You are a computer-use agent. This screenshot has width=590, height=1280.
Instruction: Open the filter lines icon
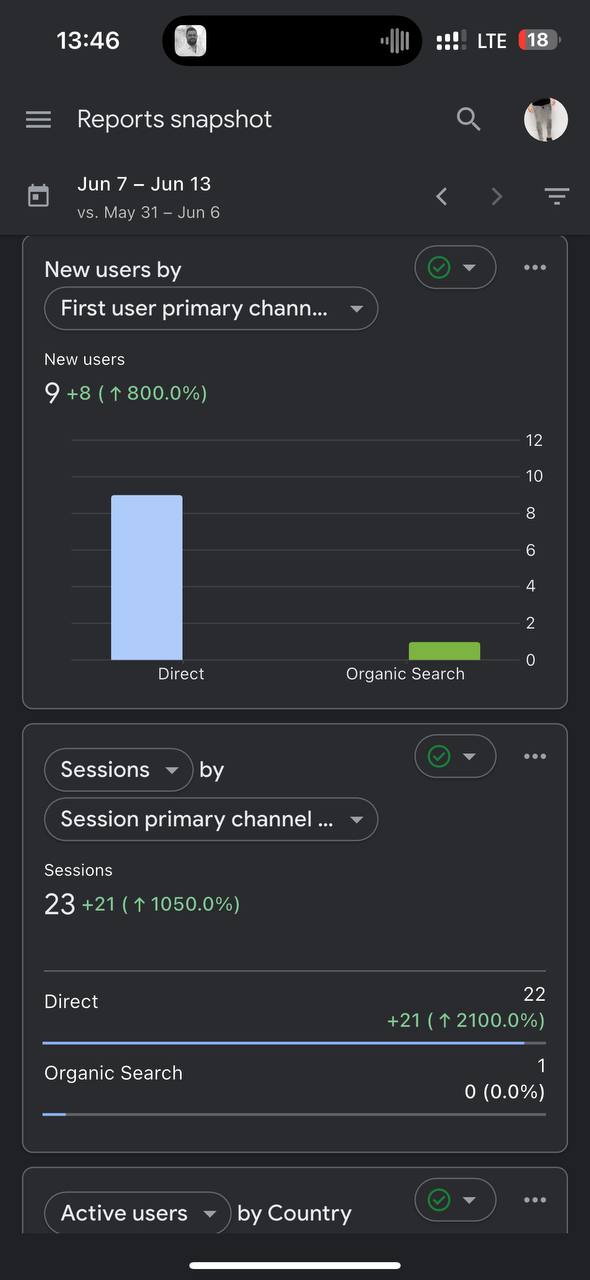[557, 197]
